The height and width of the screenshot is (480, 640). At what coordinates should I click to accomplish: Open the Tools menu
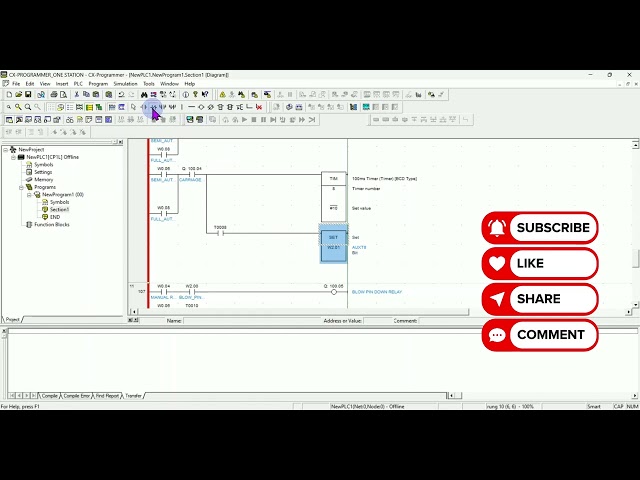tap(149, 84)
